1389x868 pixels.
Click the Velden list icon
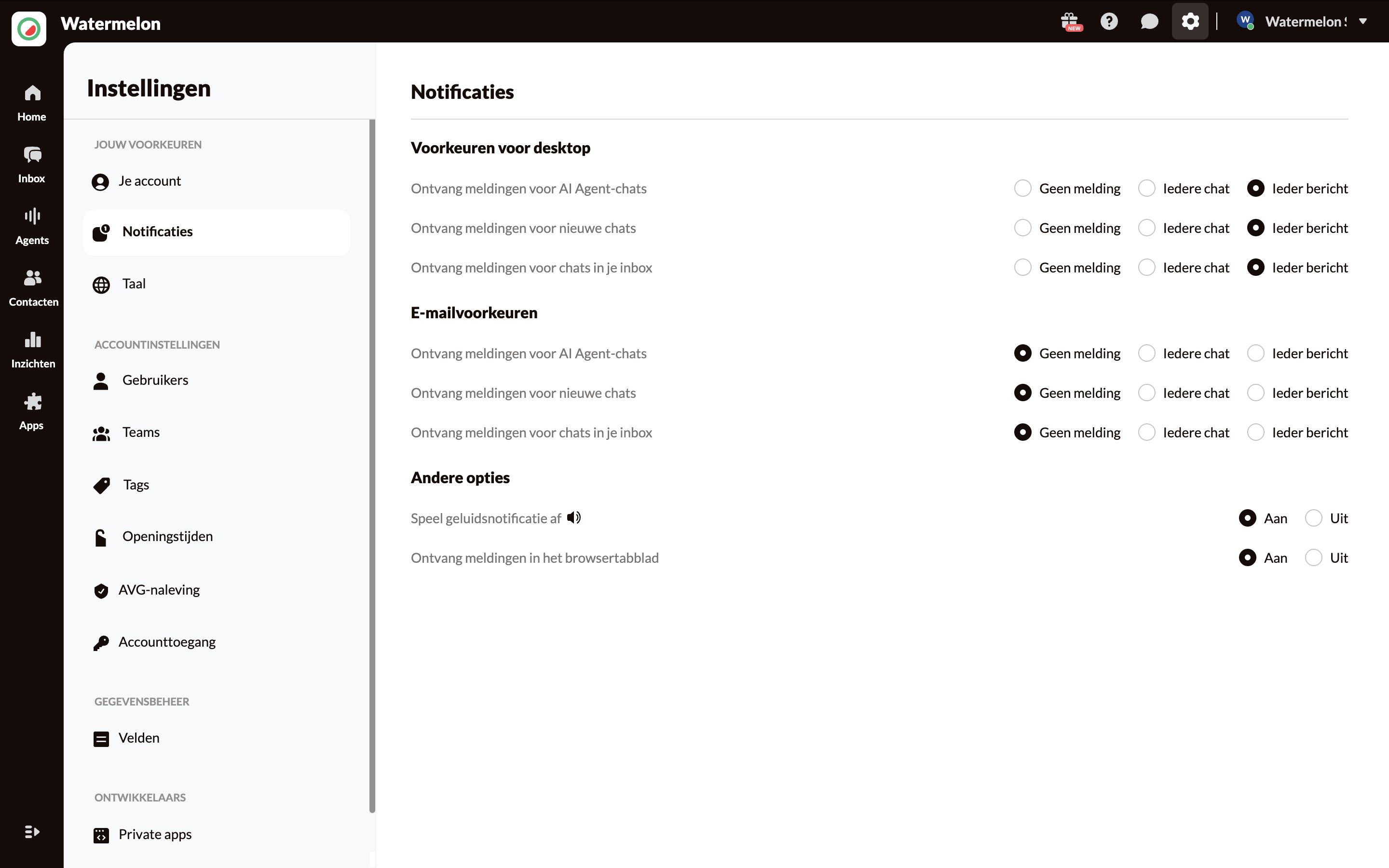101,739
